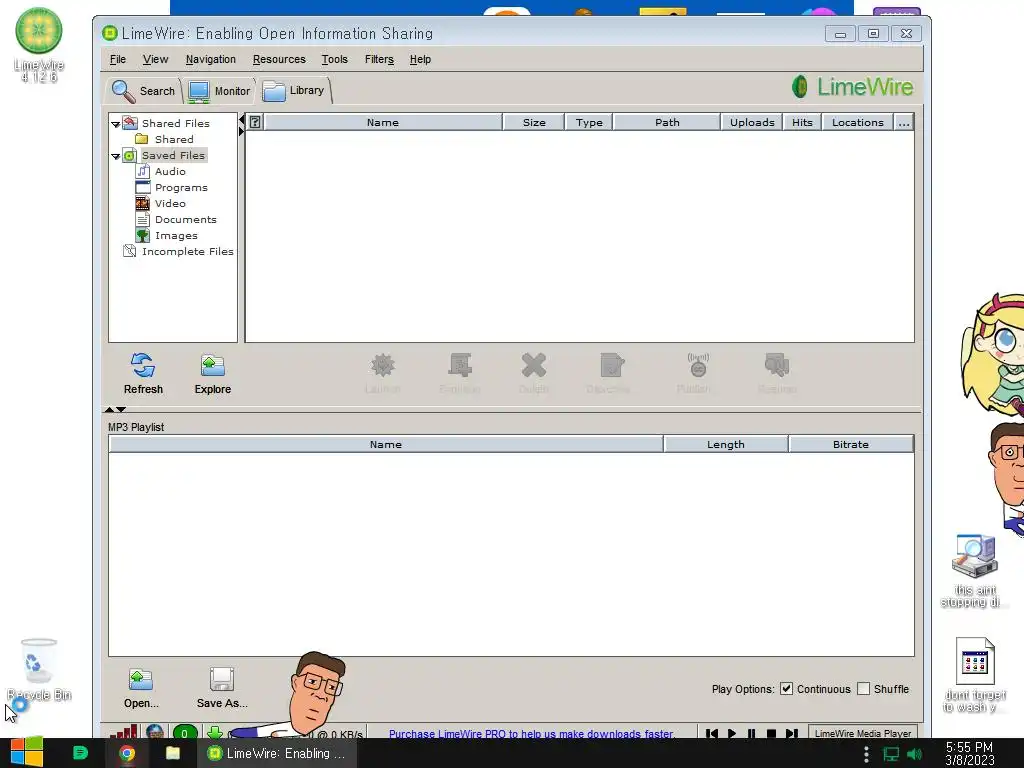The image size is (1024, 768).
Task: Click the disabled Resume icon
Action: [776, 365]
